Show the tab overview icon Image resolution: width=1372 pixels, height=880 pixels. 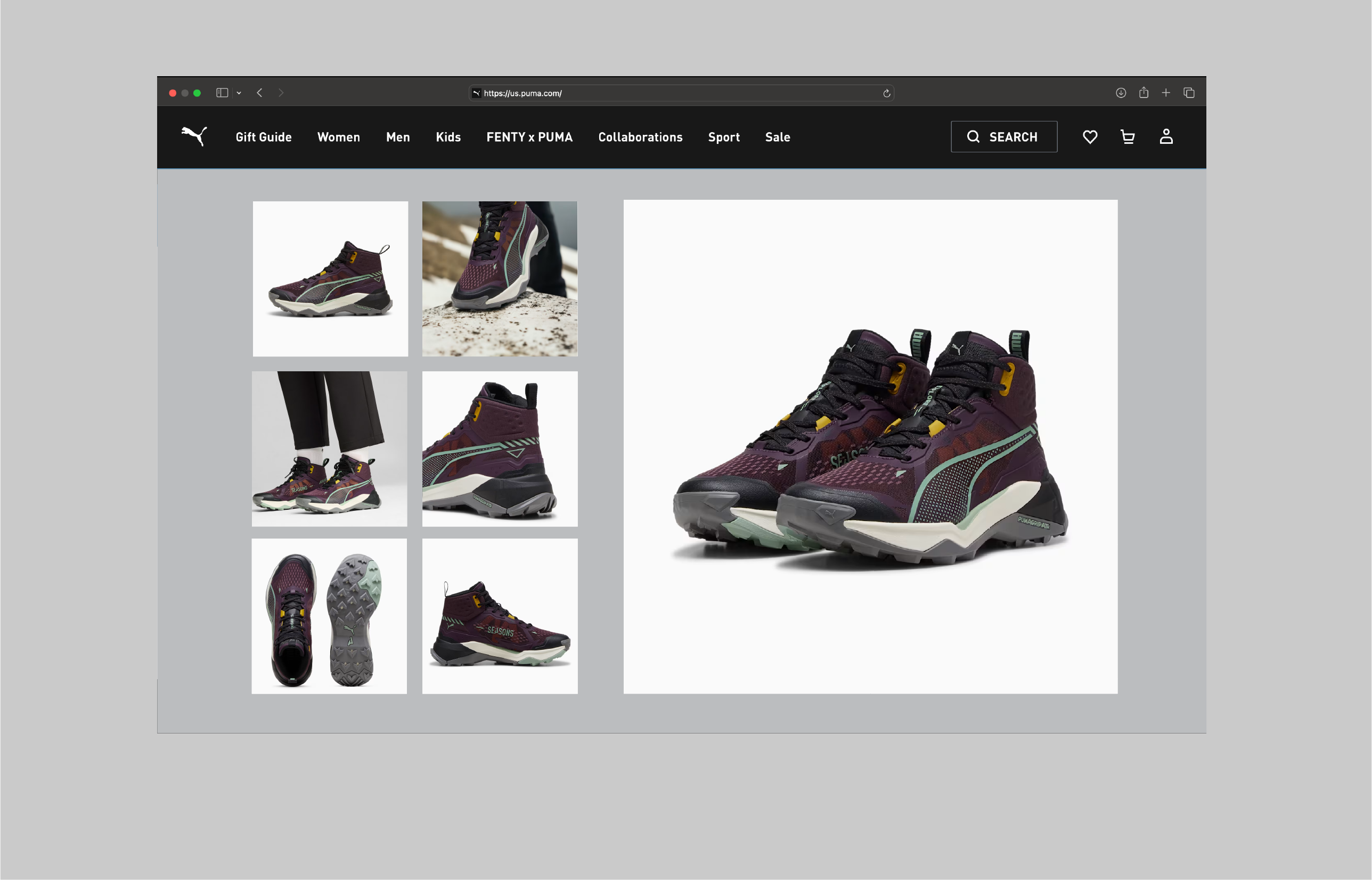[1189, 93]
